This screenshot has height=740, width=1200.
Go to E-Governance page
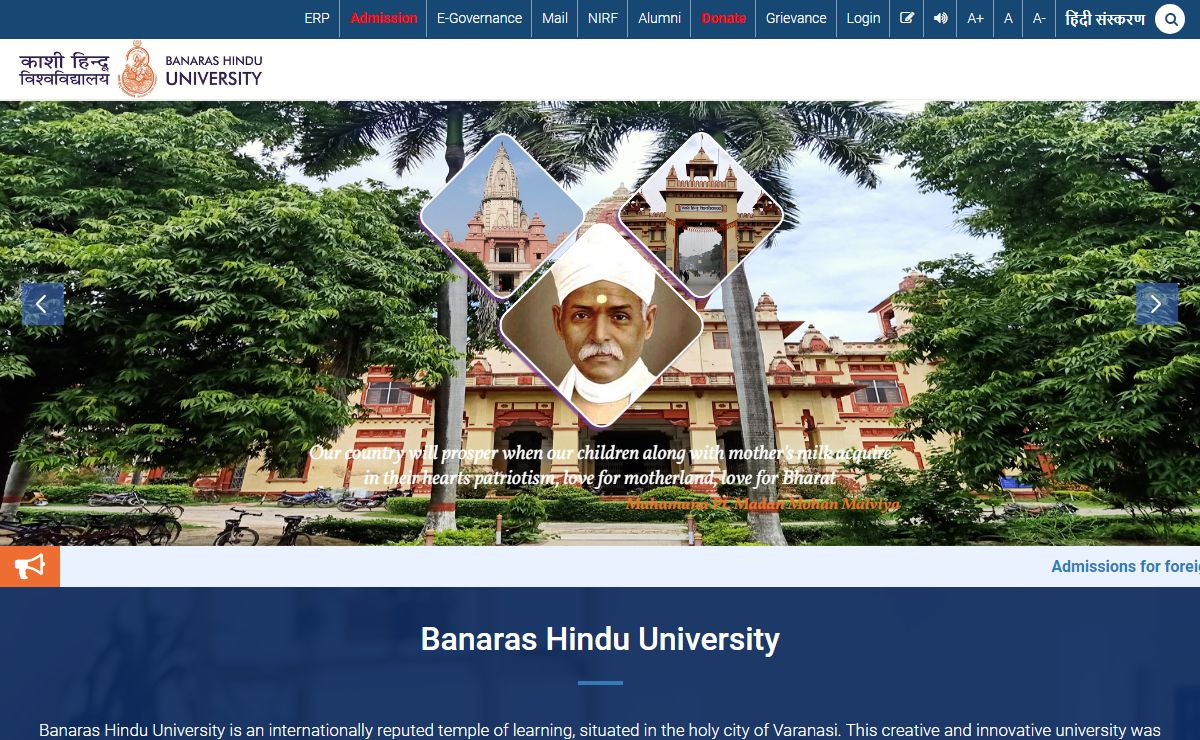pos(479,18)
